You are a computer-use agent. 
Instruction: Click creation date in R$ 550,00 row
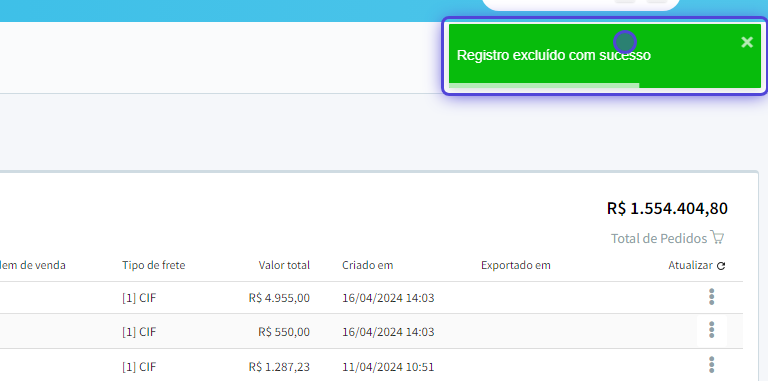(x=388, y=332)
